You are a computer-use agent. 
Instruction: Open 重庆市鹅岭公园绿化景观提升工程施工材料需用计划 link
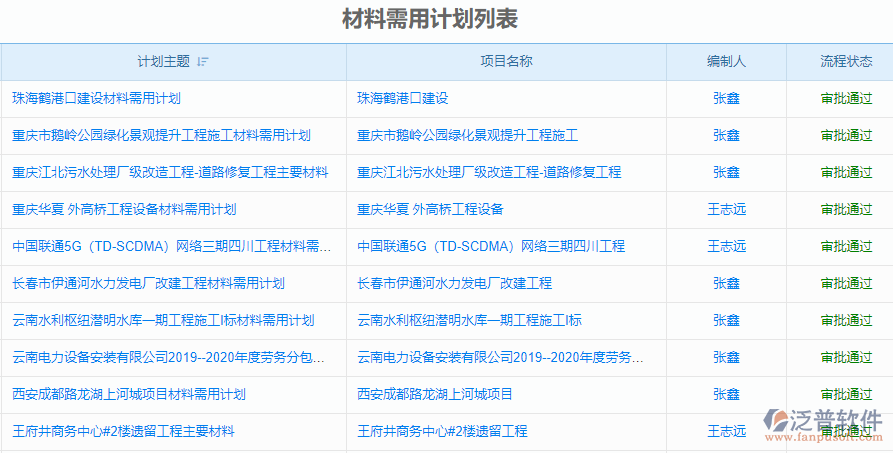pos(161,135)
